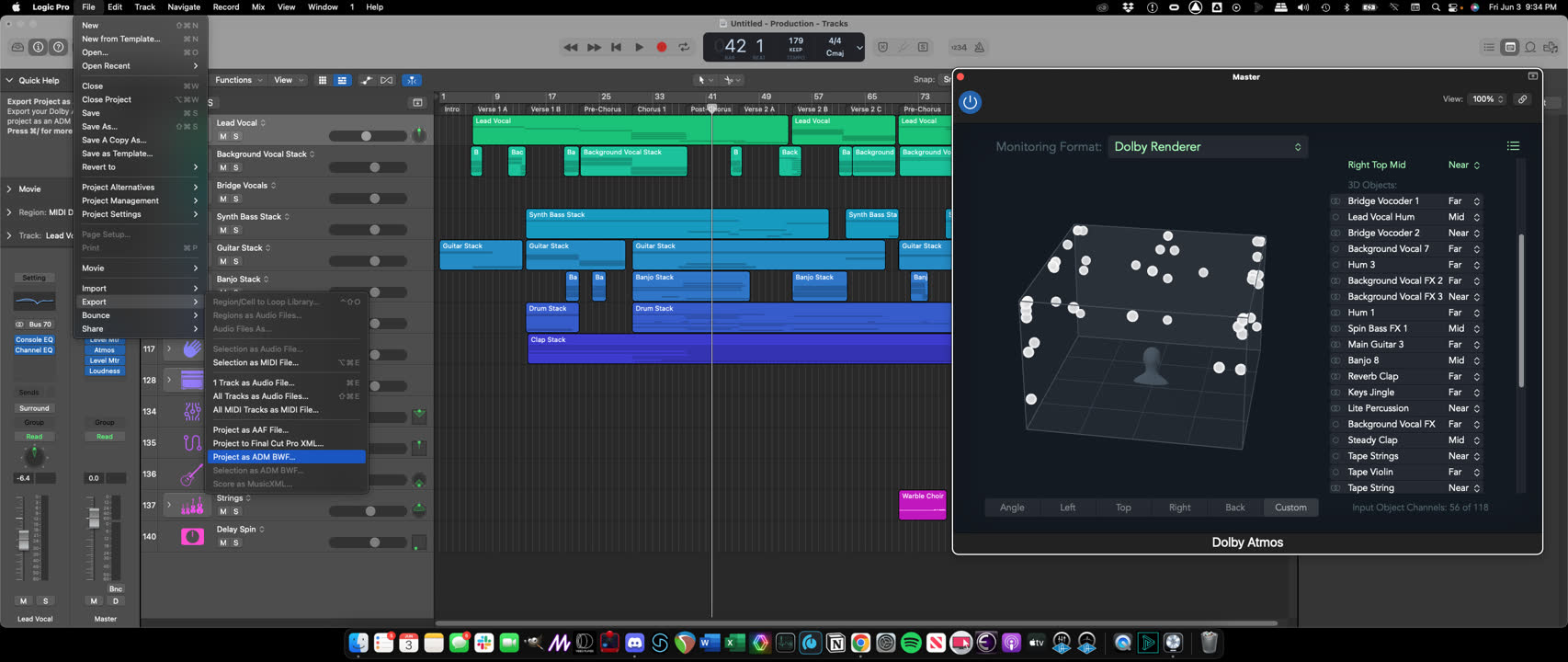Open the View menu in tracks area

(289, 80)
